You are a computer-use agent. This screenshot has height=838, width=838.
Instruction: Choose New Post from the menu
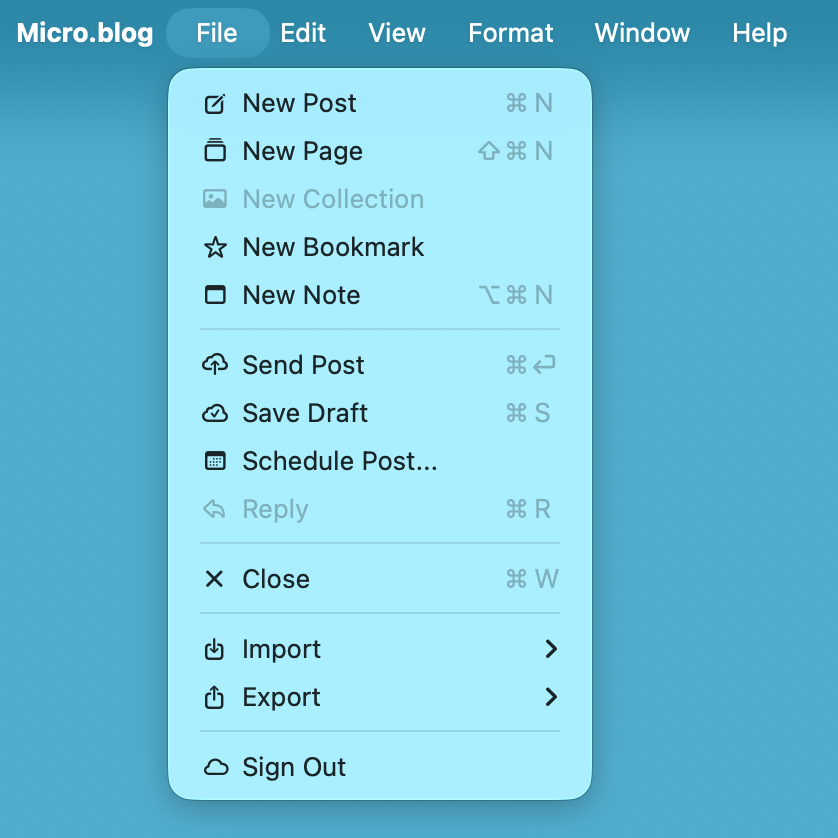(380, 103)
